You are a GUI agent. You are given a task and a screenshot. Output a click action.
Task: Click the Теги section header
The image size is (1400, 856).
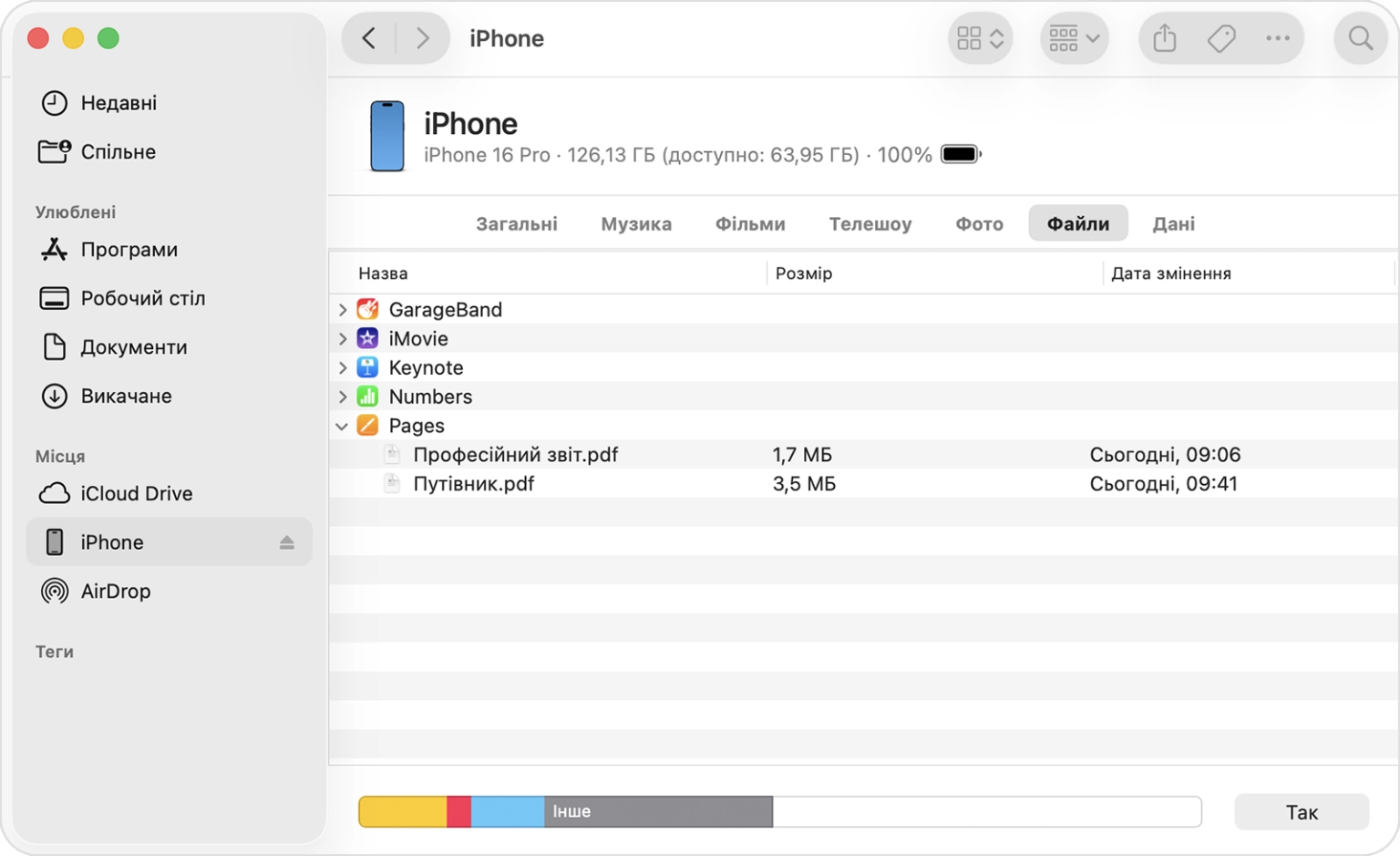click(55, 652)
